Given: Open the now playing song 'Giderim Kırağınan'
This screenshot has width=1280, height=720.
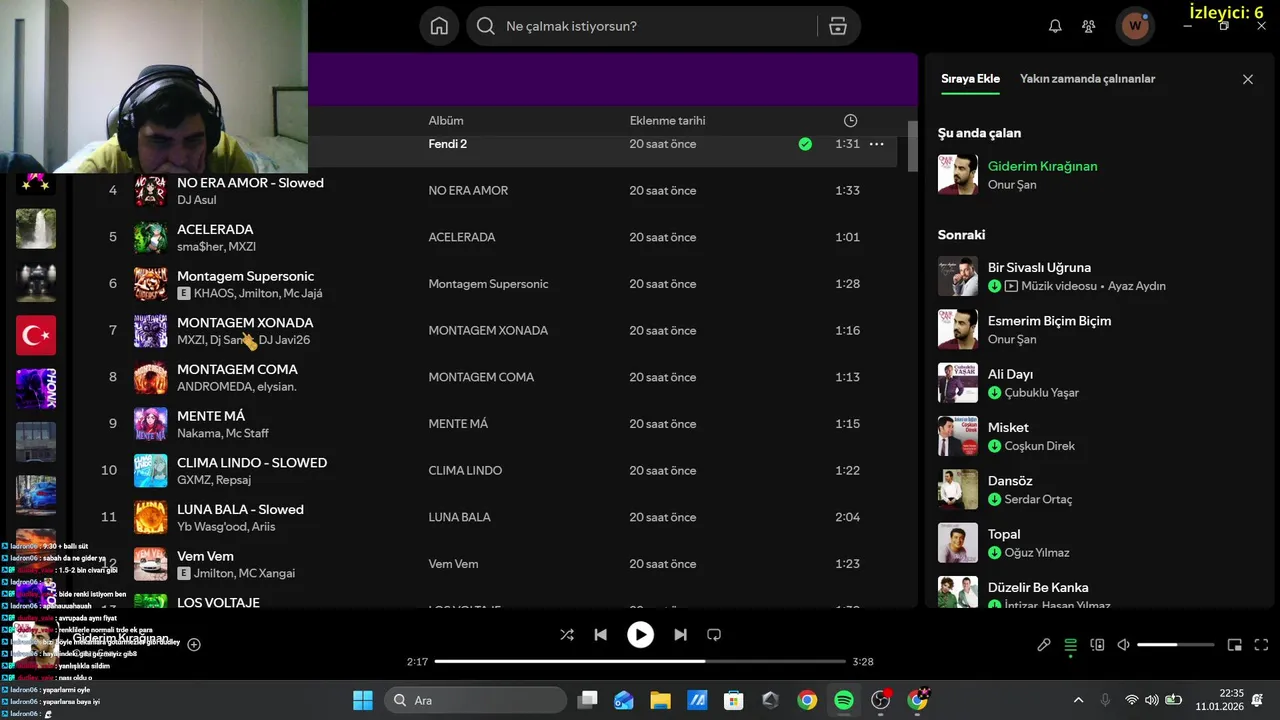Looking at the screenshot, I should tap(1042, 166).
